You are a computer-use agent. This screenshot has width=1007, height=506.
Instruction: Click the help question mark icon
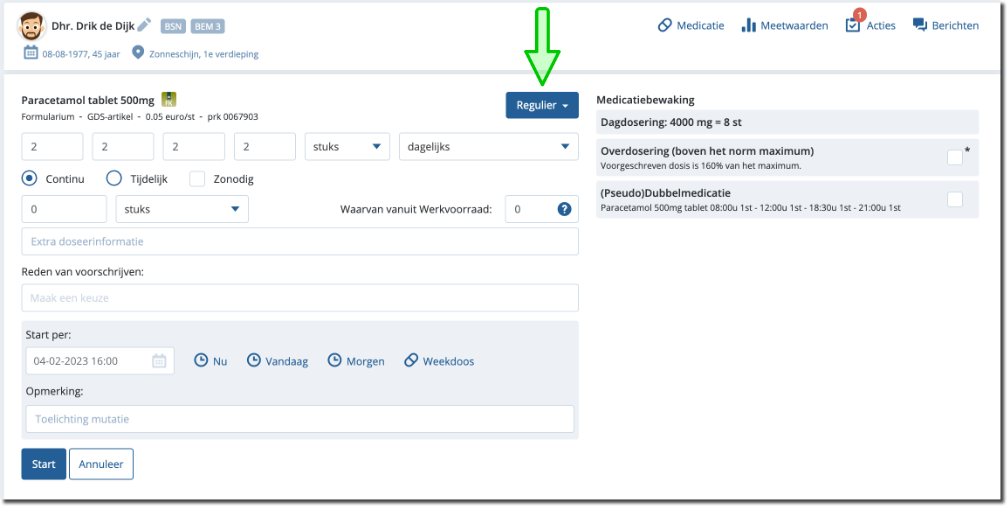(564, 209)
